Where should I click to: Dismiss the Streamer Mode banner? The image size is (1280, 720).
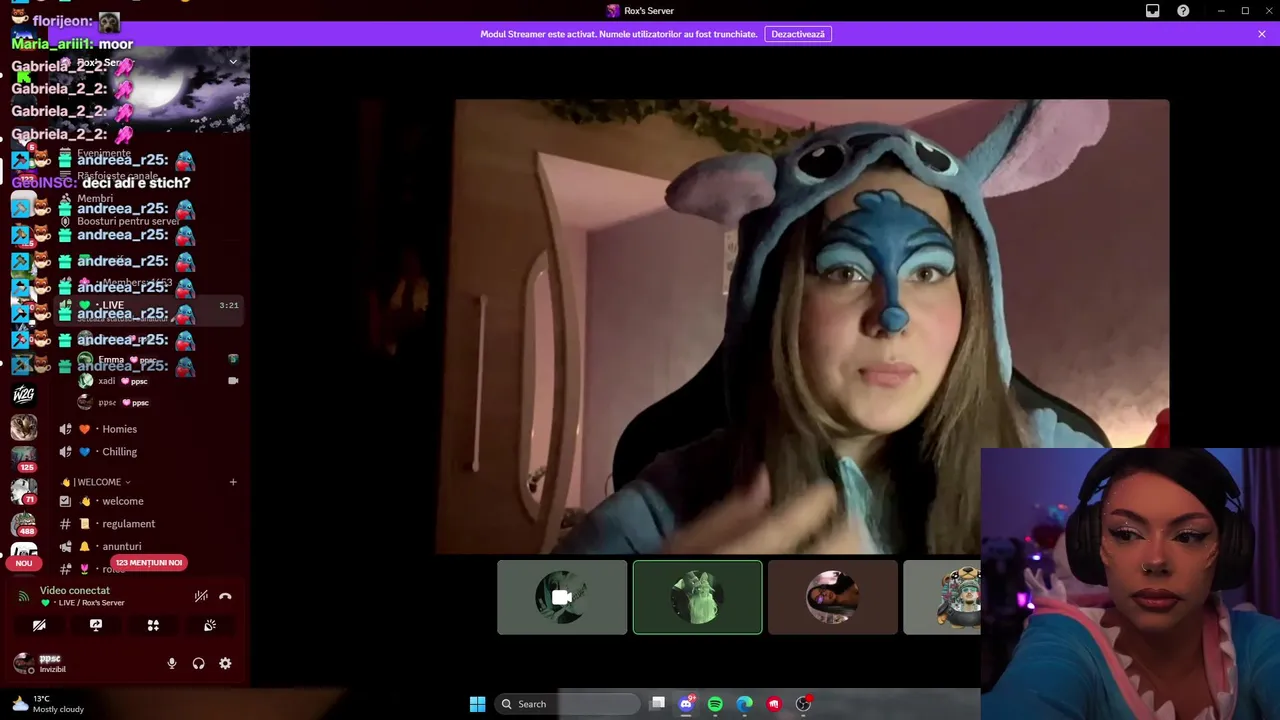(x=1262, y=34)
